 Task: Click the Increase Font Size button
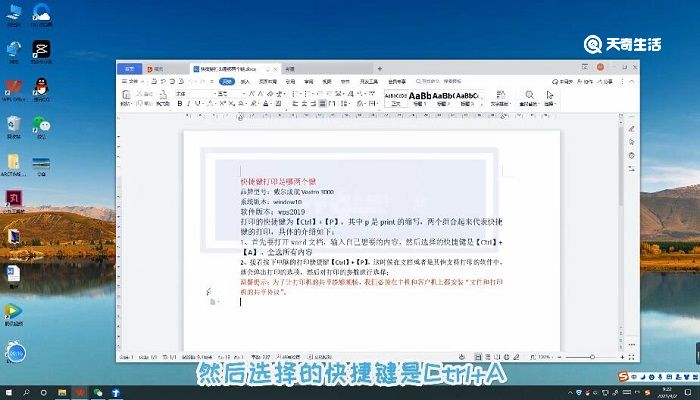coord(251,93)
